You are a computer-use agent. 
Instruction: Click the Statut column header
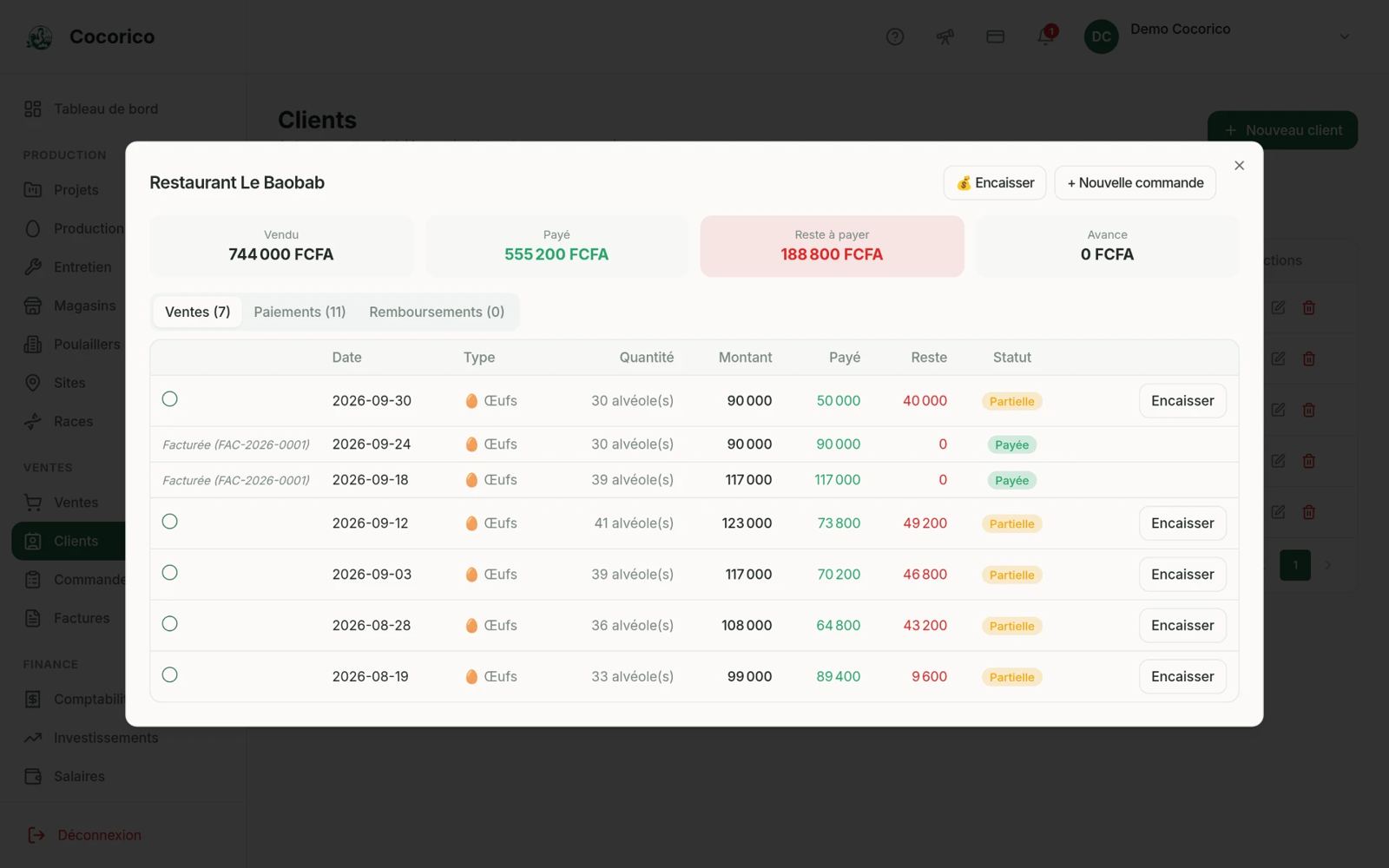click(x=1011, y=358)
